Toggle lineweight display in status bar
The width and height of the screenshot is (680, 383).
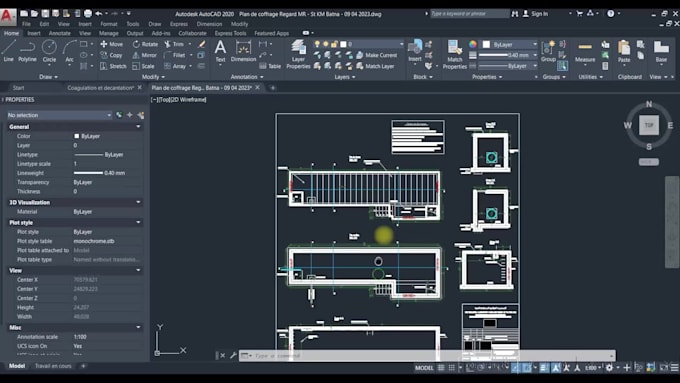coord(544,368)
